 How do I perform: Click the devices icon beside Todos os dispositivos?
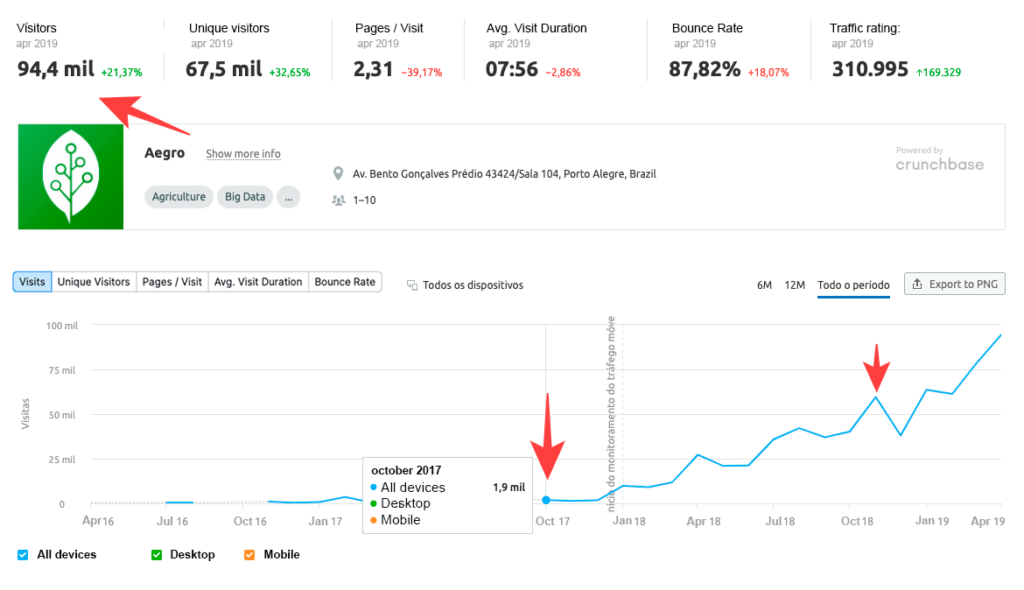tap(412, 285)
